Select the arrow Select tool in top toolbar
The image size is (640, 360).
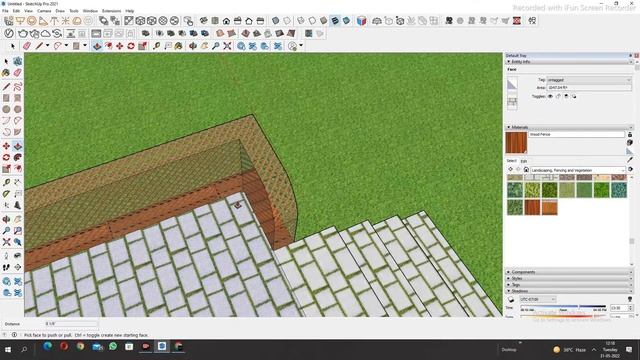click(x=13, y=46)
